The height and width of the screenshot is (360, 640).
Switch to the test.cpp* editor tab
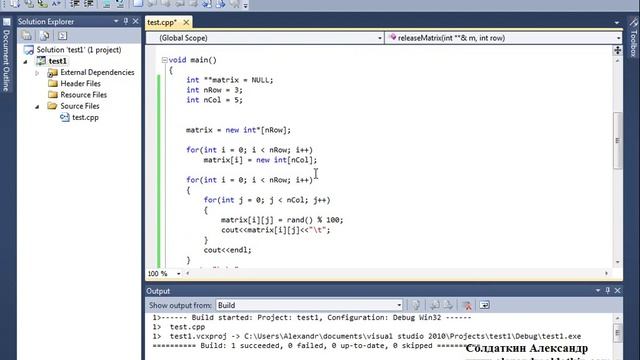[162, 22]
